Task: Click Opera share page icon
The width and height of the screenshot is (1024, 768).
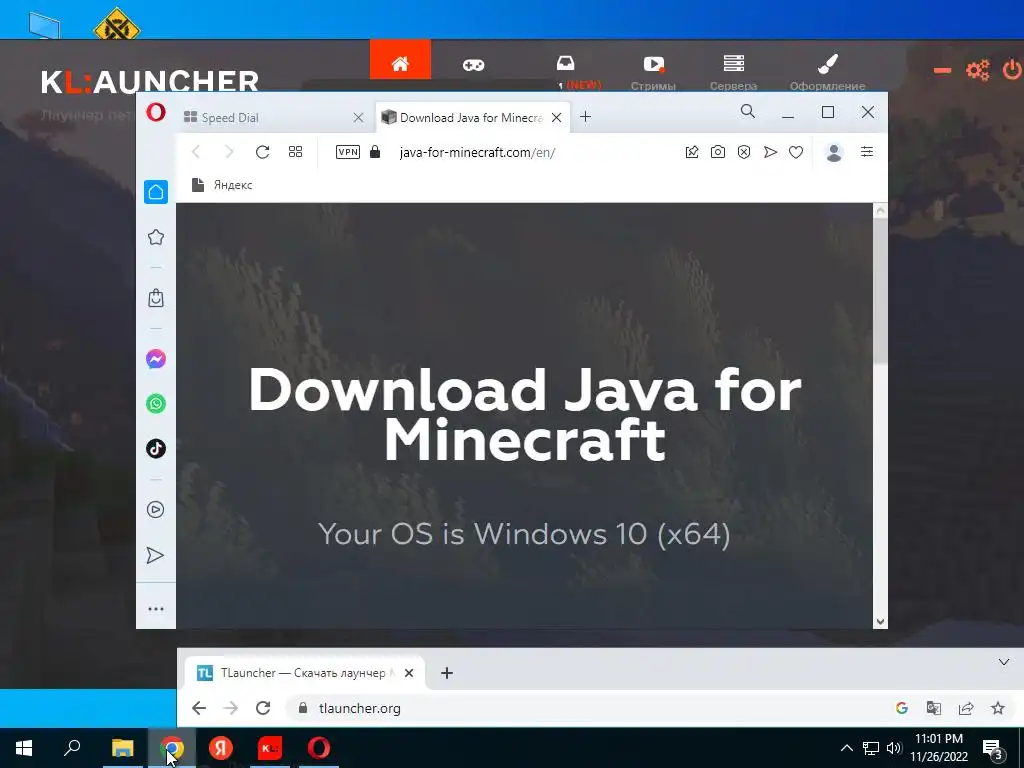Action: [692, 152]
